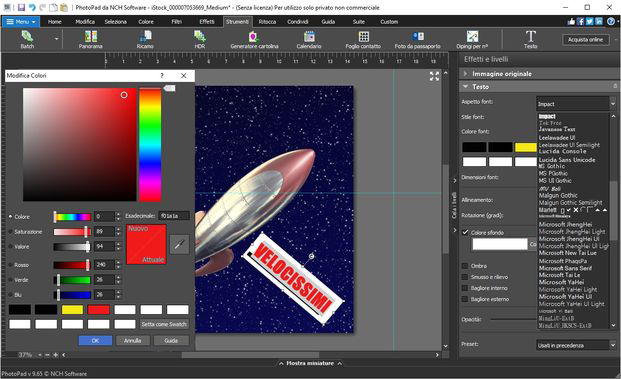Open the help question mark icon
This screenshot has height=379, width=621.
point(611,21)
